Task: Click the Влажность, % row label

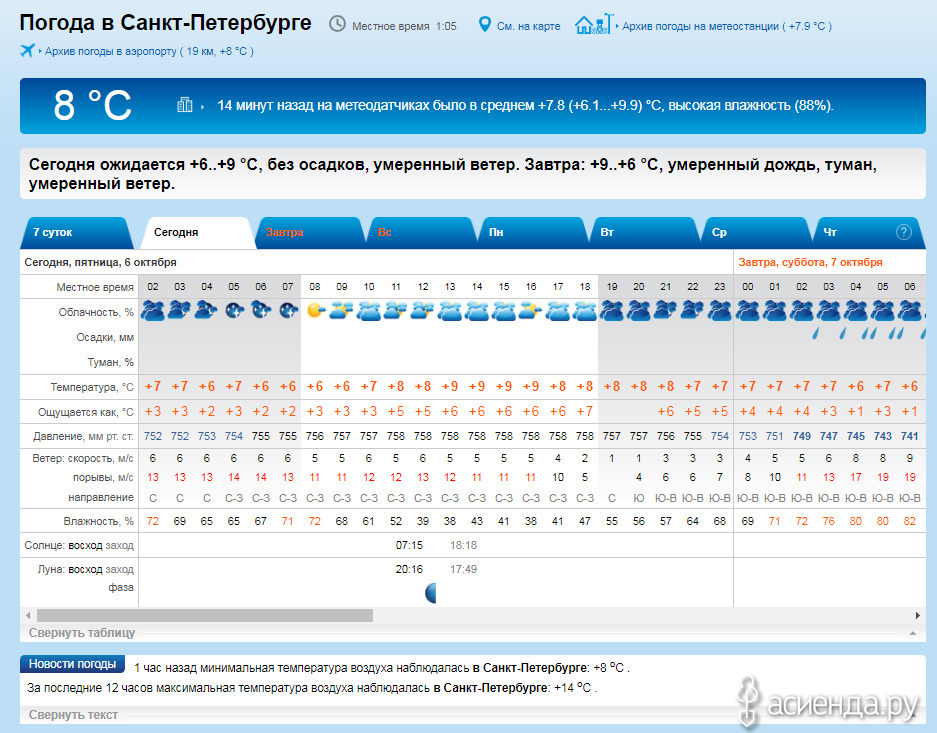Action: click(x=99, y=522)
